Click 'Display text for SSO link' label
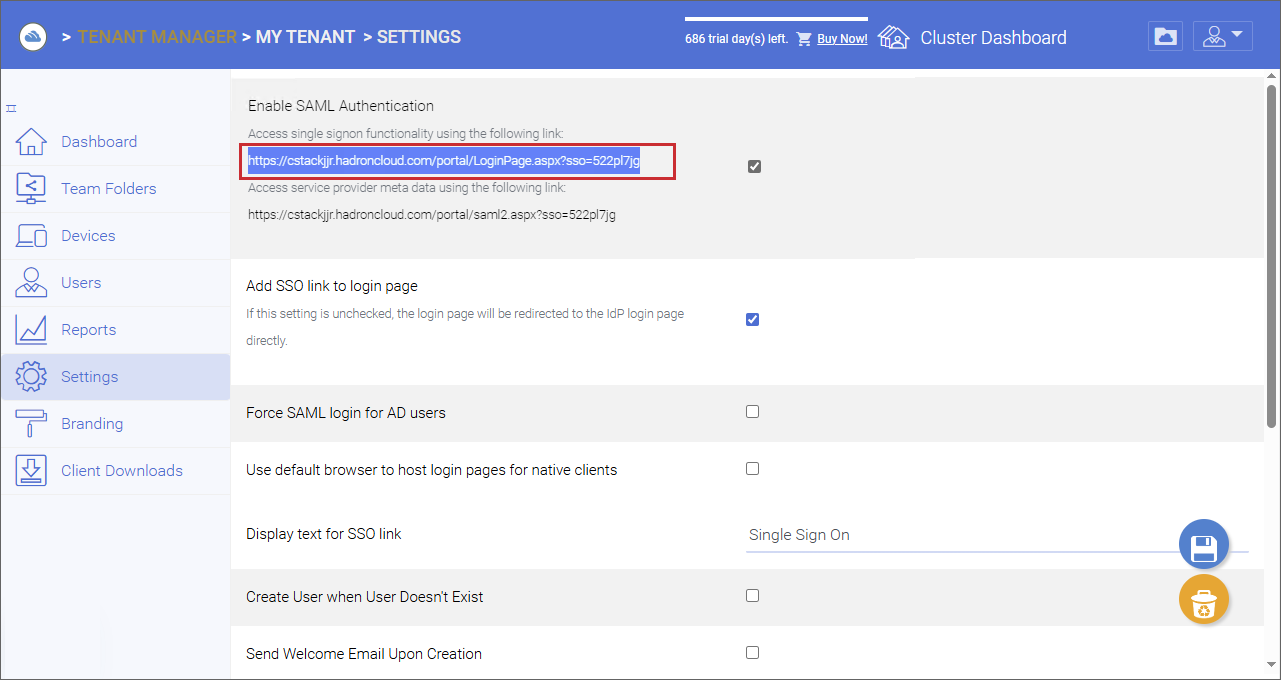This screenshot has height=680, width=1281. [324, 534]
